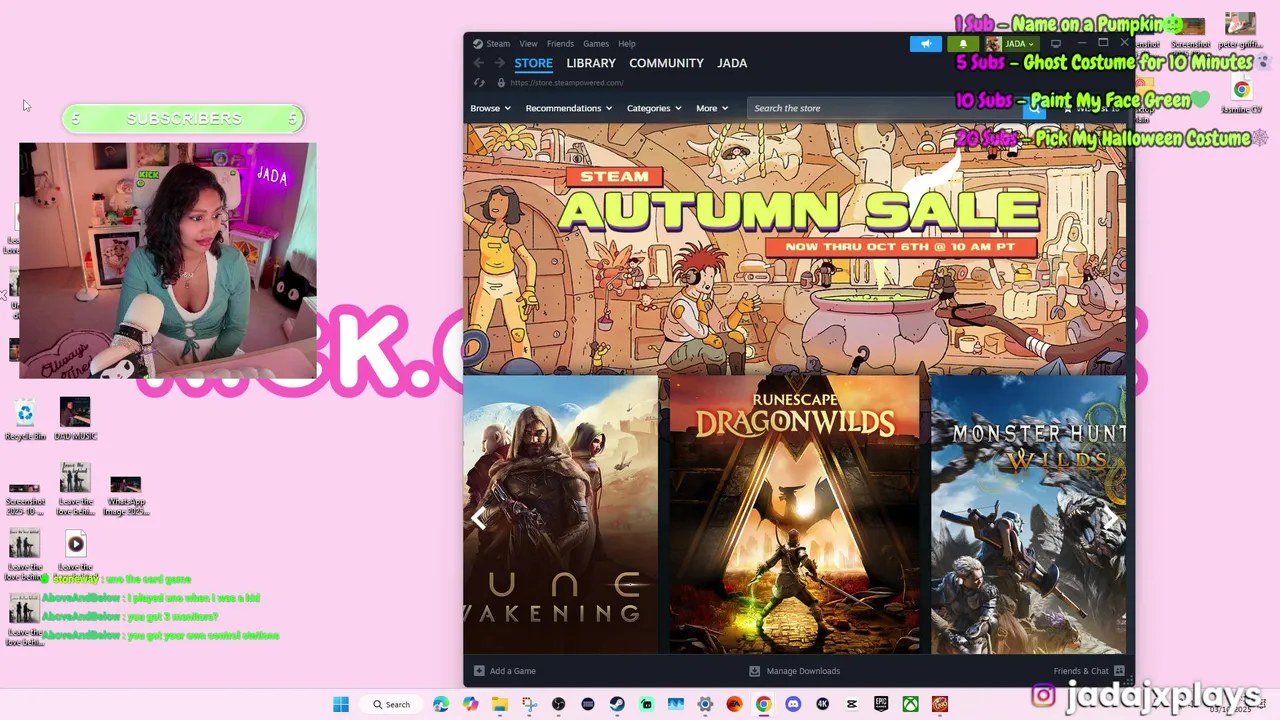
Task: Open Steam announcements megaphone button
Action: tap(926, 44)
